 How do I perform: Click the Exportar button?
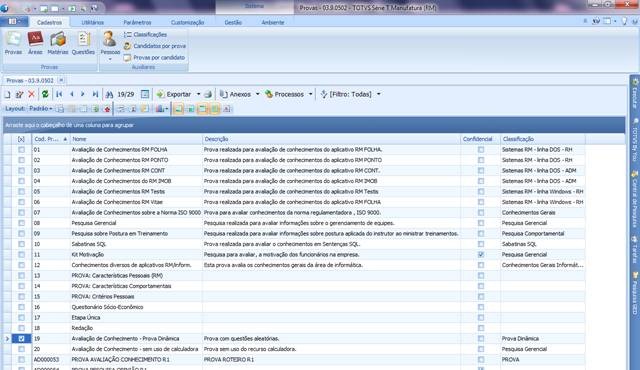point(174,94)
